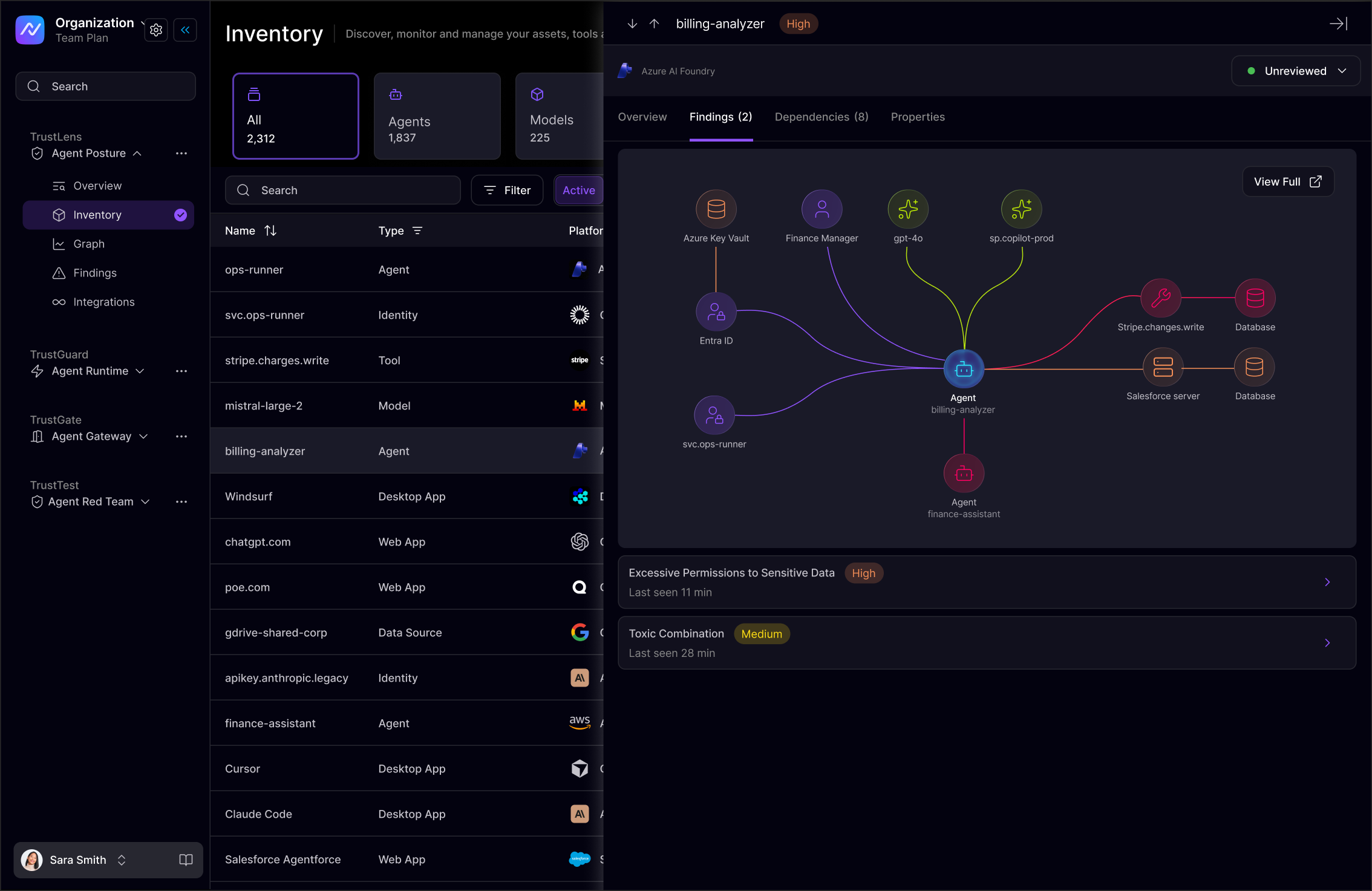The image size is (1372, 891).
Task: Go to previous item with up arrow
Action: tap(654, 24)
